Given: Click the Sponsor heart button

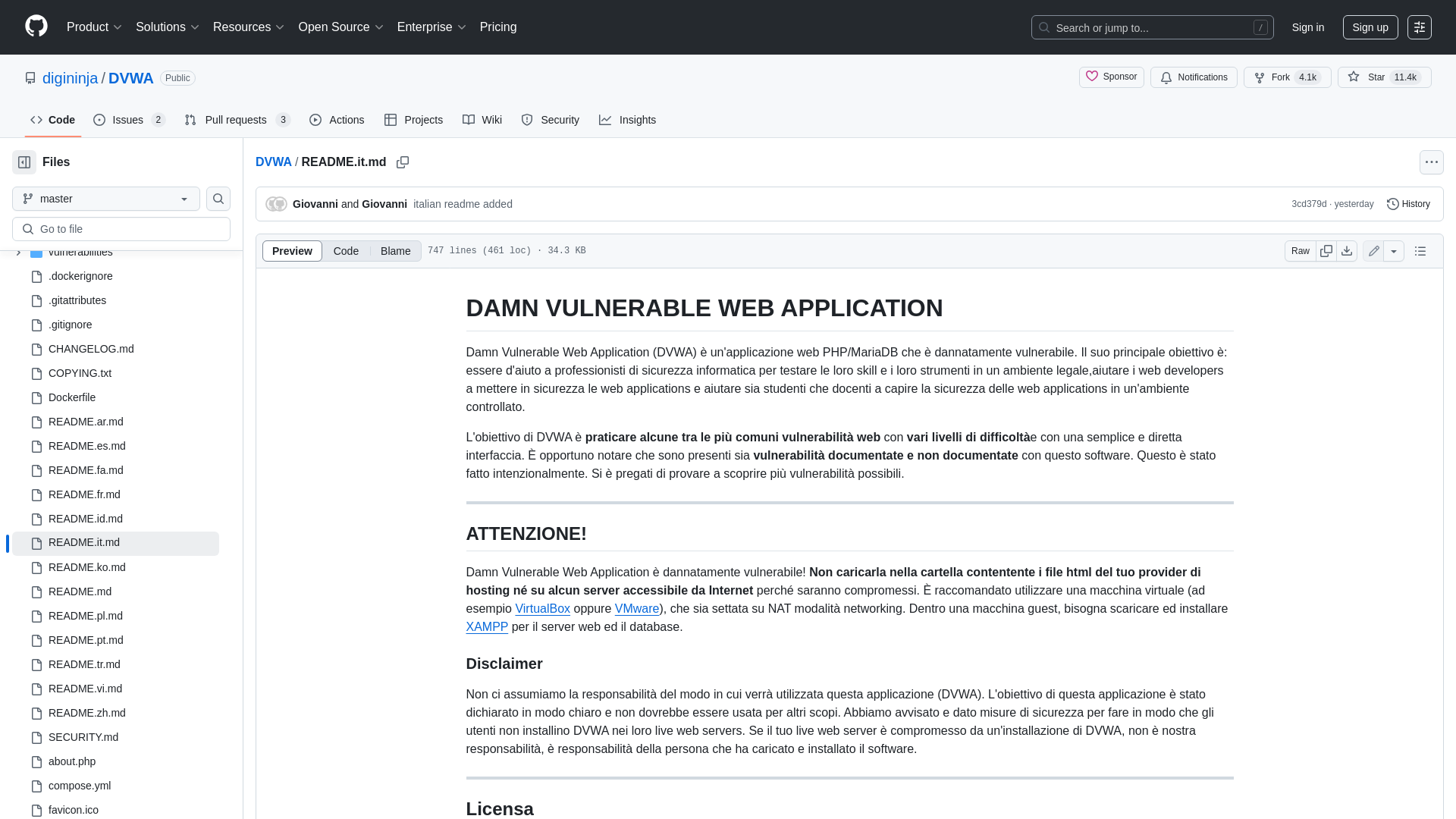Looking at the screenshot, I should click(x=1112, y=77).
